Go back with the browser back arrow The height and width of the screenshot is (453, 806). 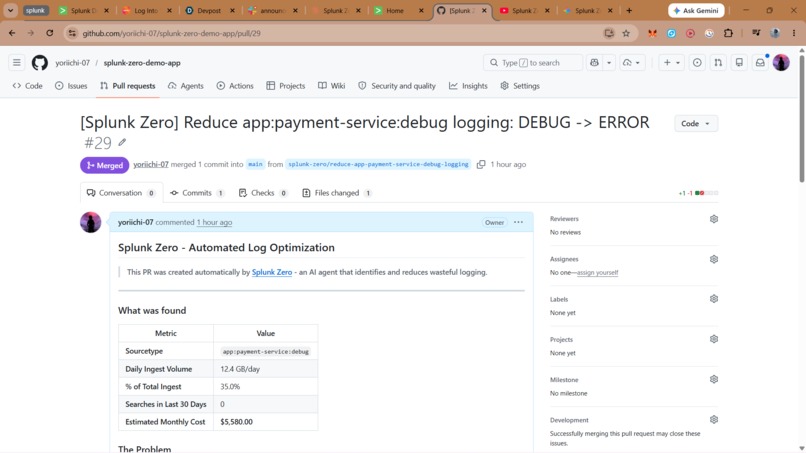(12, 33)
